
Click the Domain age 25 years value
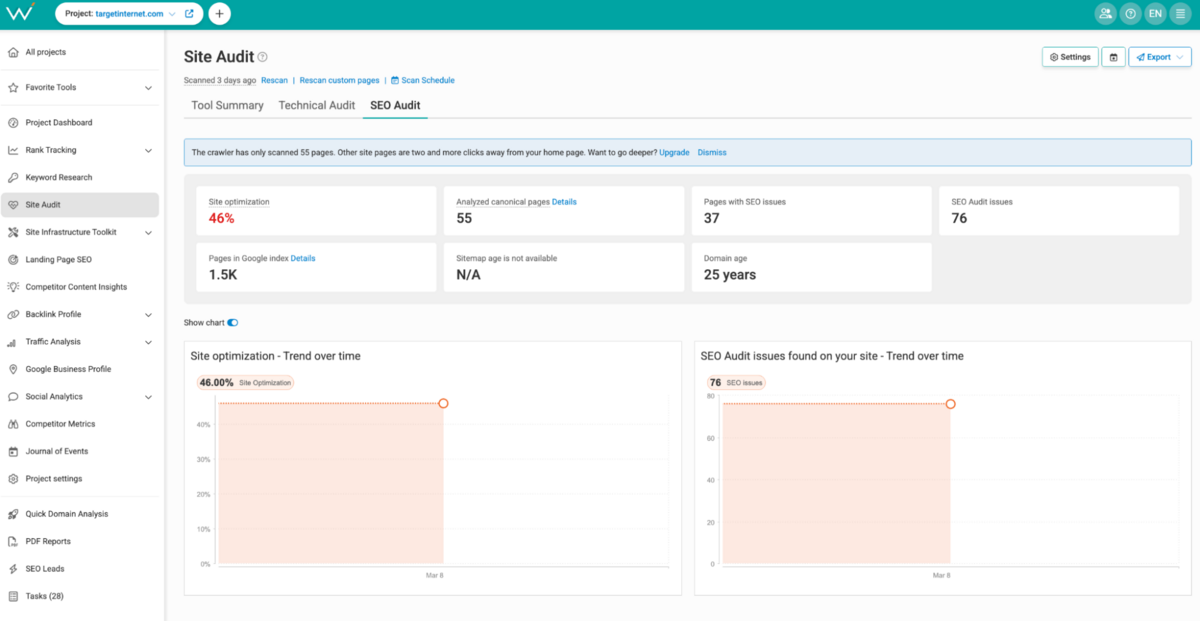click(x=730, y=274)
